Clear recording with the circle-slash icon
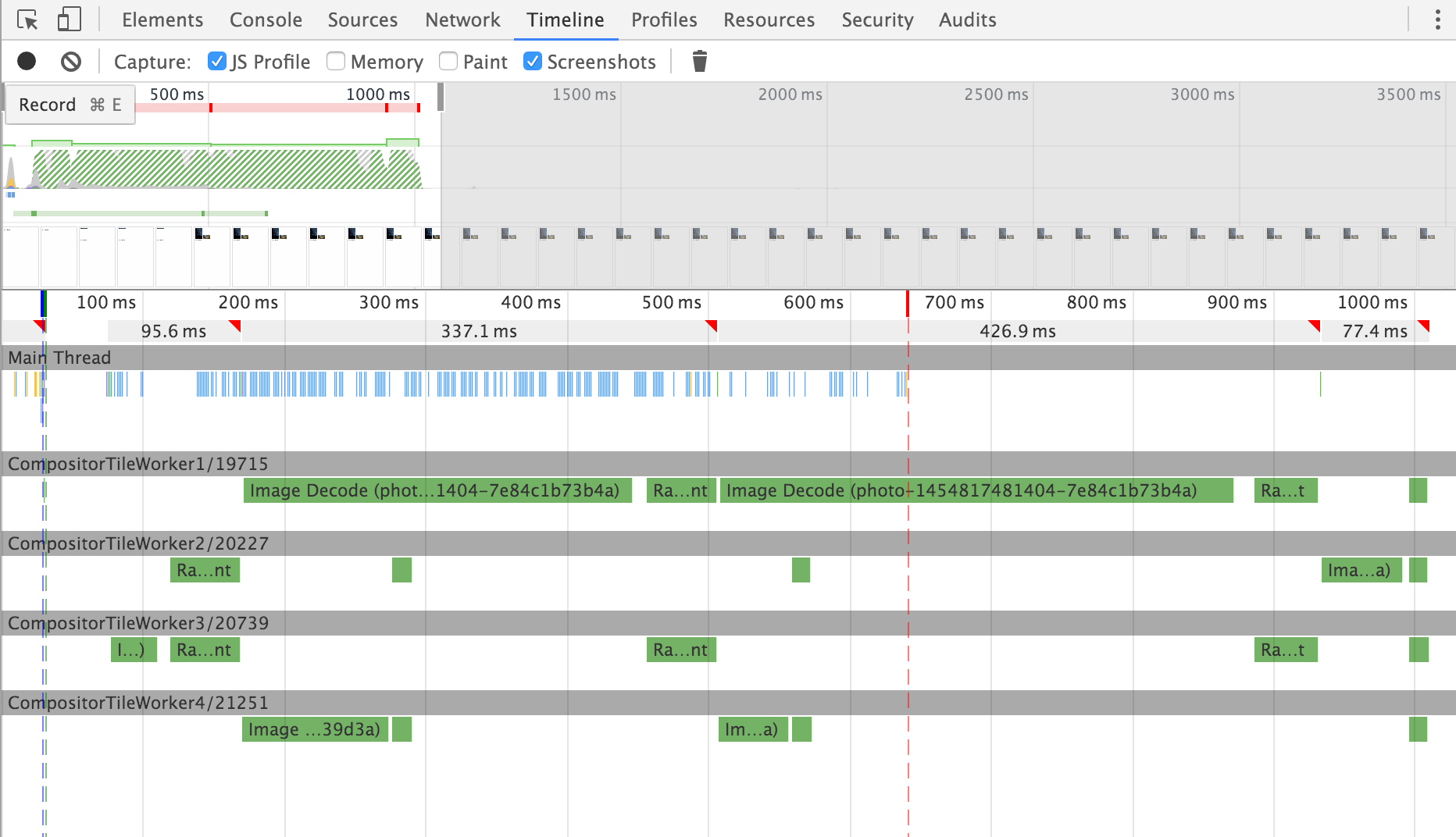Viewport: 1456px width, 837px height. click(x=71, y=61)
